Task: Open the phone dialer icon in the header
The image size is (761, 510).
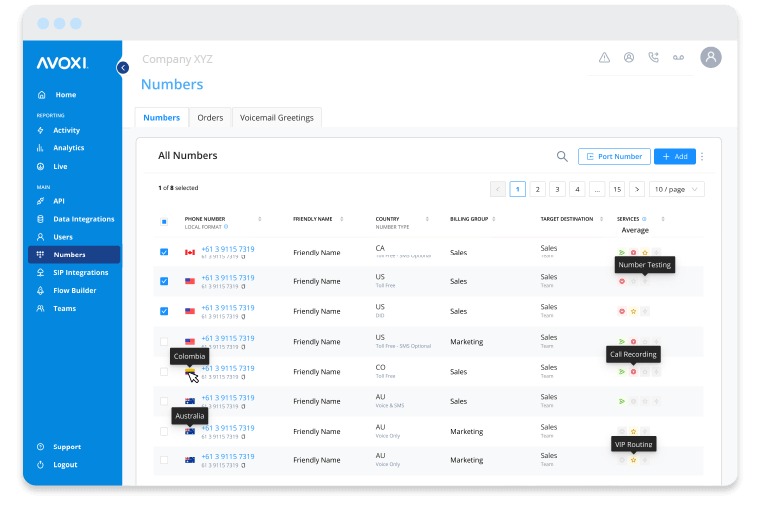Action: (x=654, y=58)
